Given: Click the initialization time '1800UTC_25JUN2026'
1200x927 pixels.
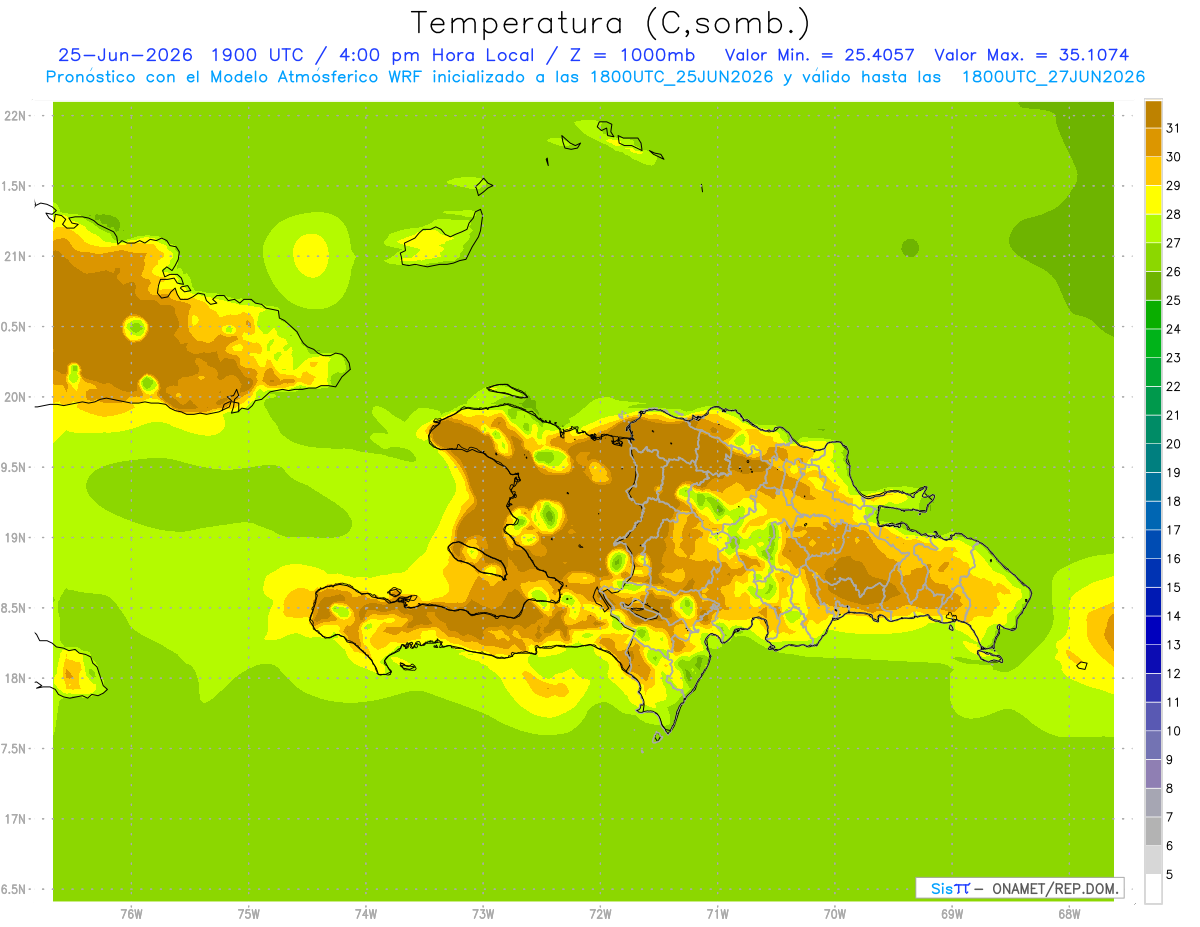Looking at the screenshot, I should (681, 77).
